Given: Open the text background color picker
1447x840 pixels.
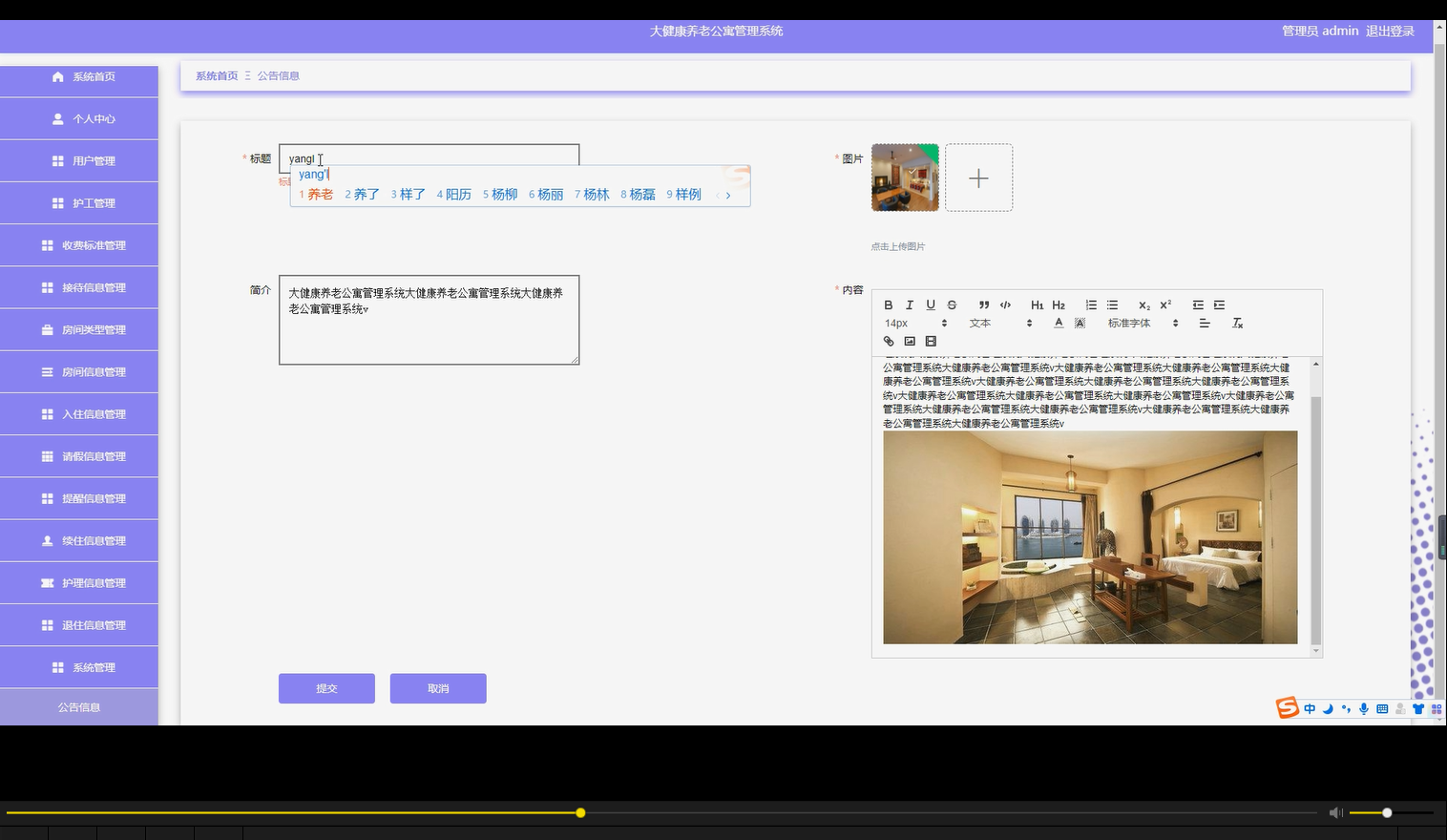Looking at the screenshot, I should 1080,324.
